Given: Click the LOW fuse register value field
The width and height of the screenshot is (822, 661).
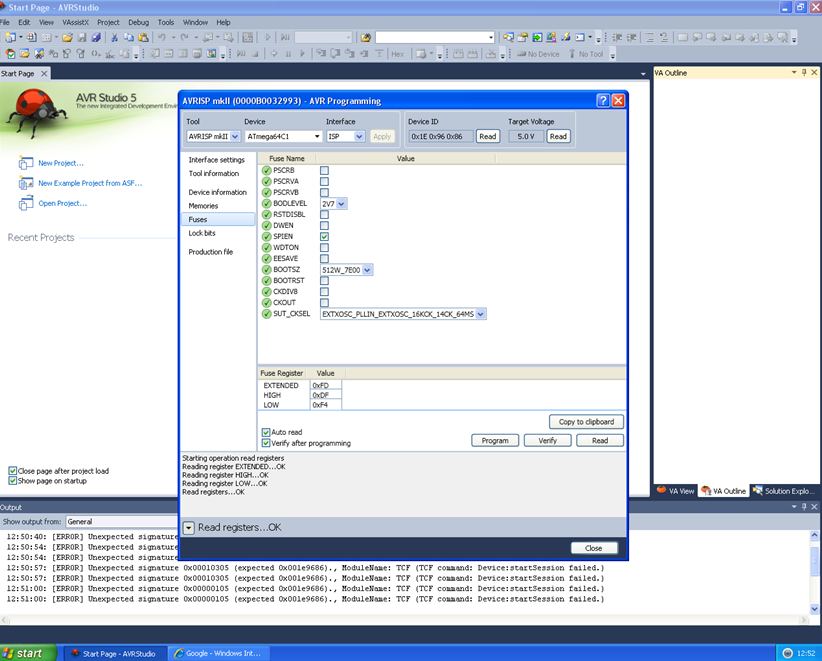Looking at the screenshot, I should click(x=326, y=405).
